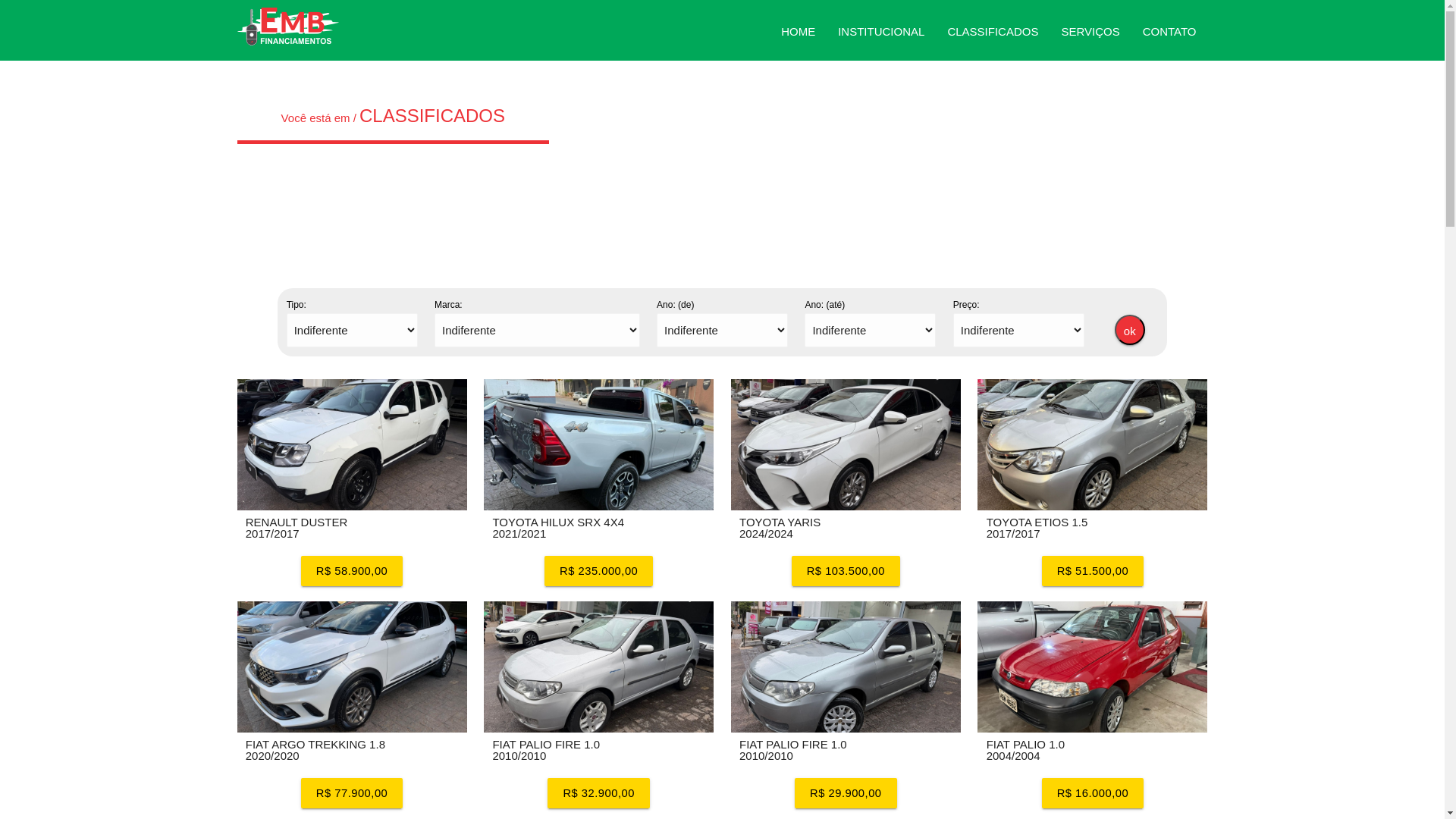Go to the HOME menu item

(x=798, y=32)
